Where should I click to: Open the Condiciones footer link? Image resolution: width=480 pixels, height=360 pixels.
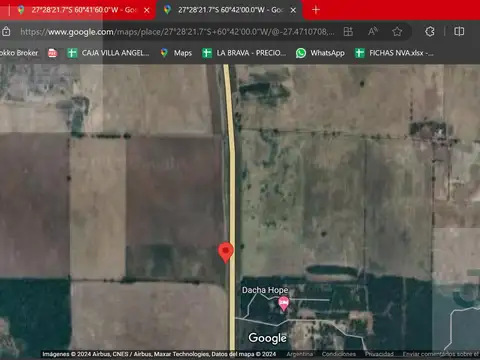339,354
